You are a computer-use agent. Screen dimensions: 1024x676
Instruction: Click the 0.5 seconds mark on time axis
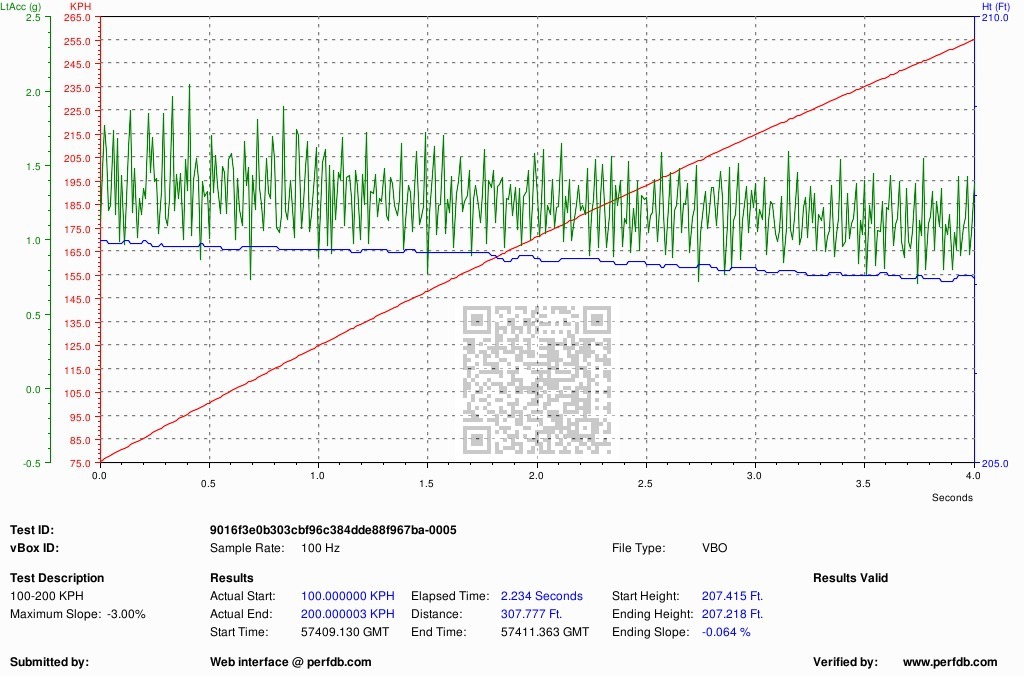click(209, 478)
